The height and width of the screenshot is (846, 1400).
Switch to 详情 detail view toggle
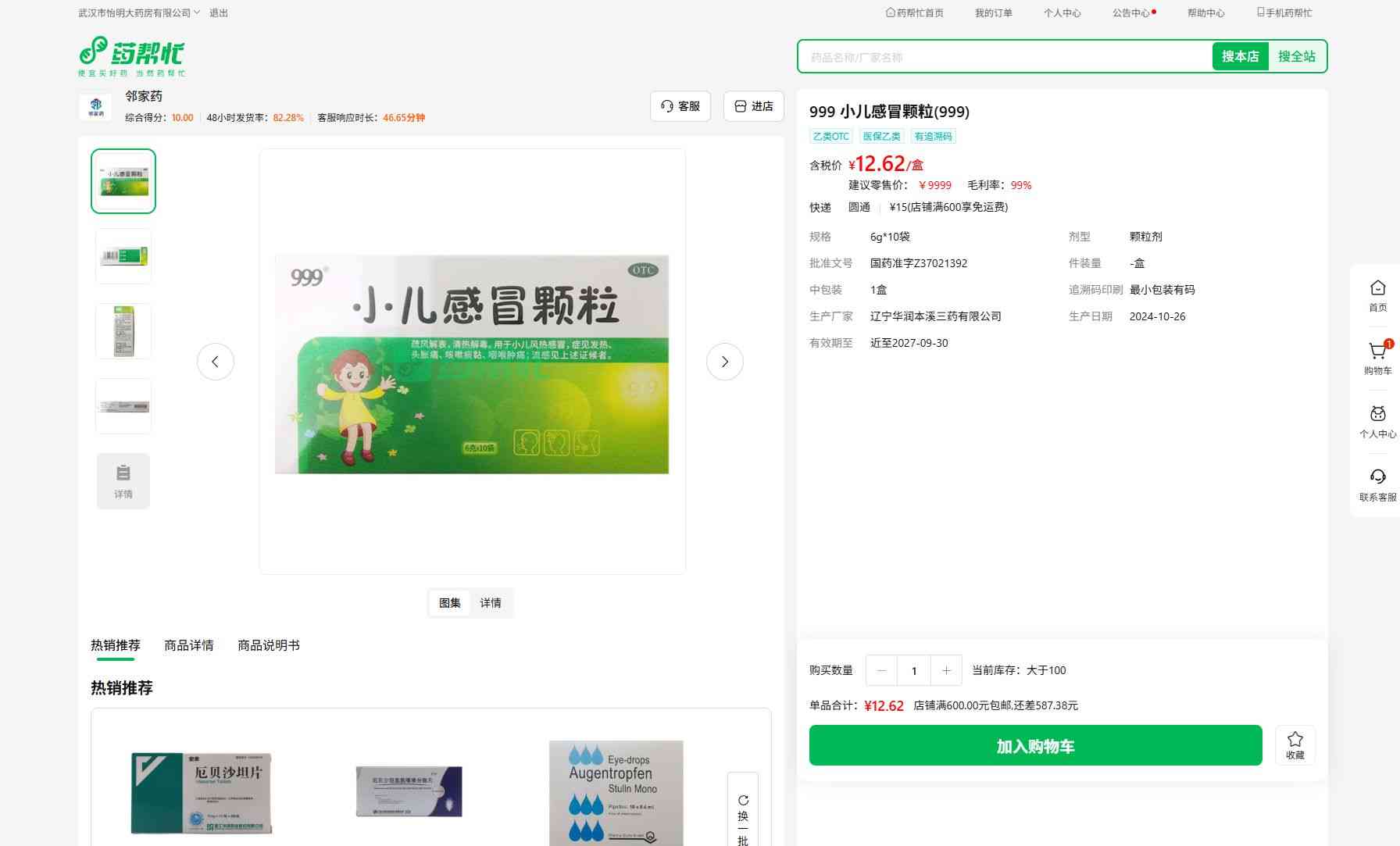coord(491,603)
